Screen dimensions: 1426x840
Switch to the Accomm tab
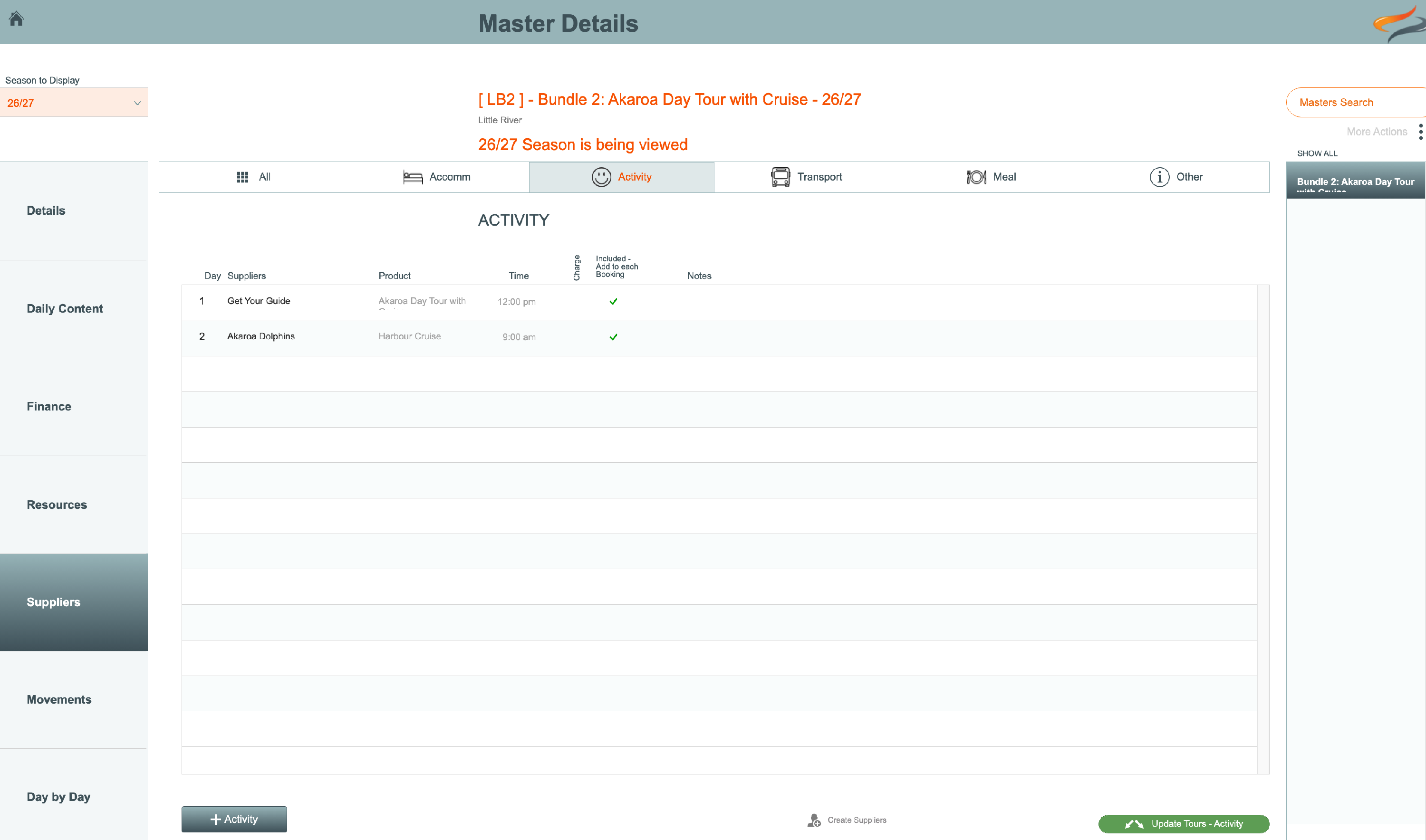pos(437,177)
